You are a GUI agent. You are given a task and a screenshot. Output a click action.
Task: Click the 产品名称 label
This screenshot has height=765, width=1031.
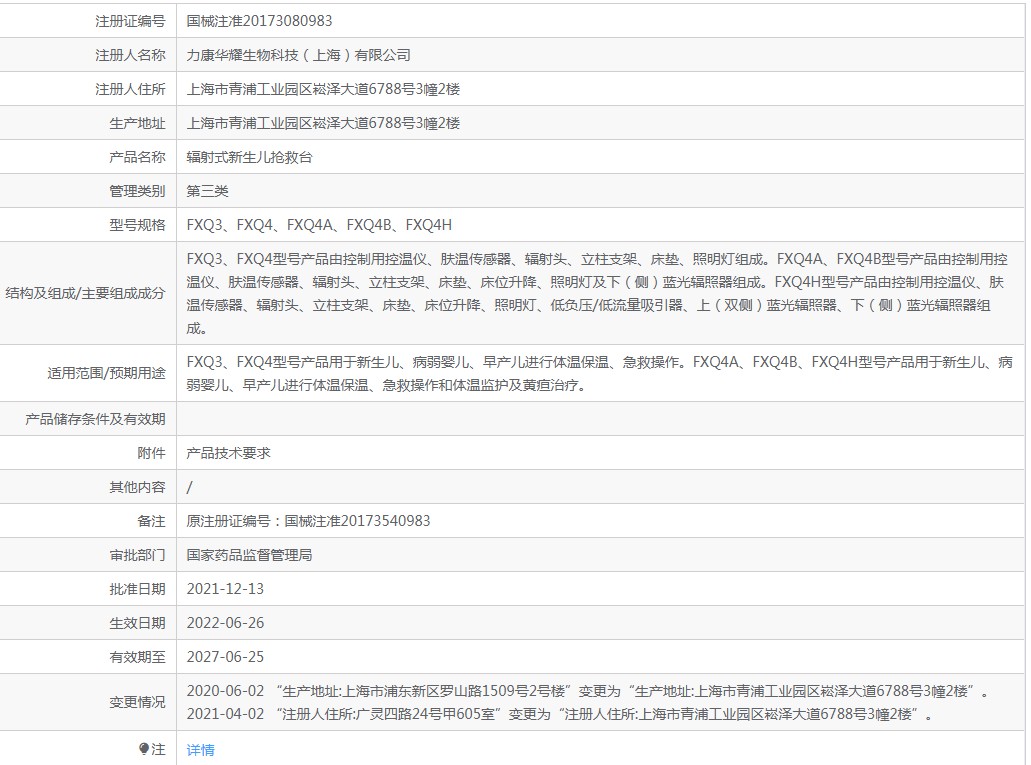point(137,157)
